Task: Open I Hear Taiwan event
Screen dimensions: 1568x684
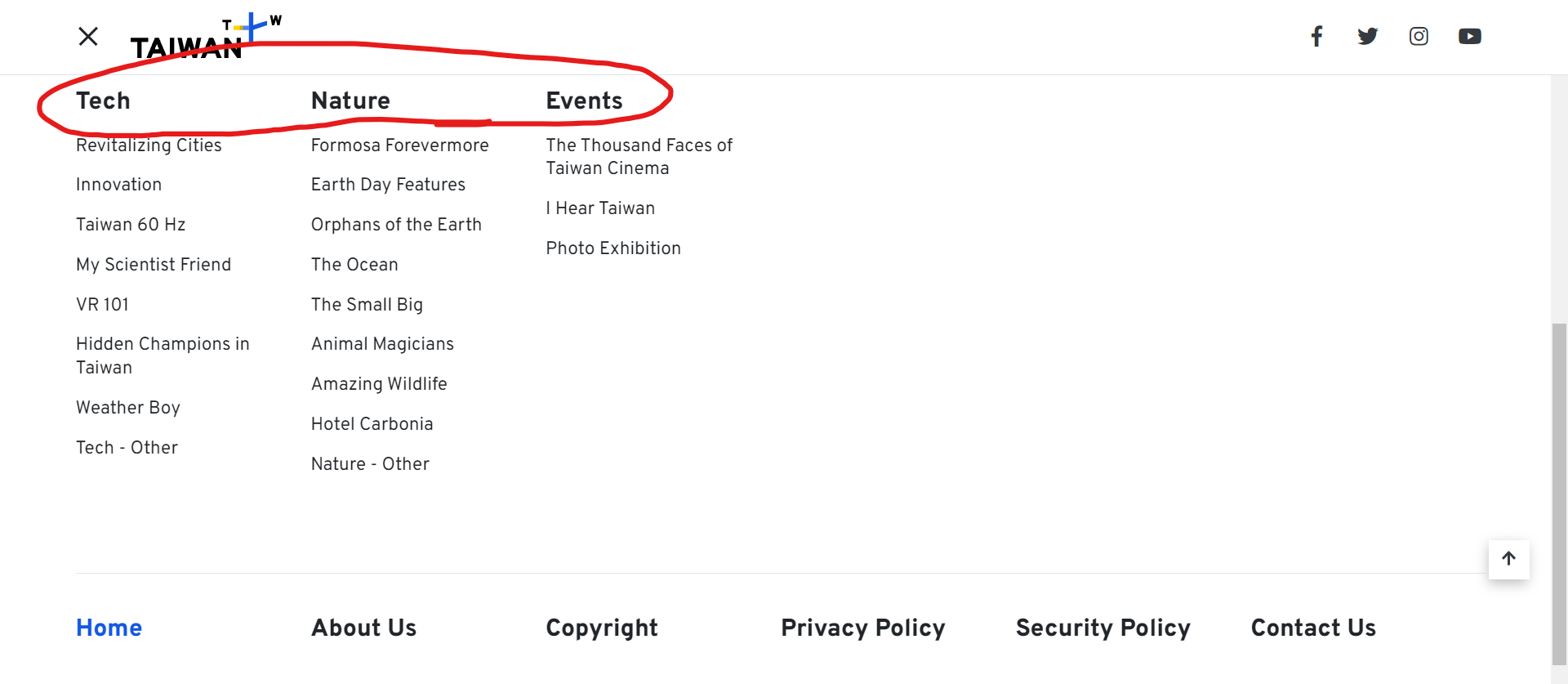Action: click(600, 208)
